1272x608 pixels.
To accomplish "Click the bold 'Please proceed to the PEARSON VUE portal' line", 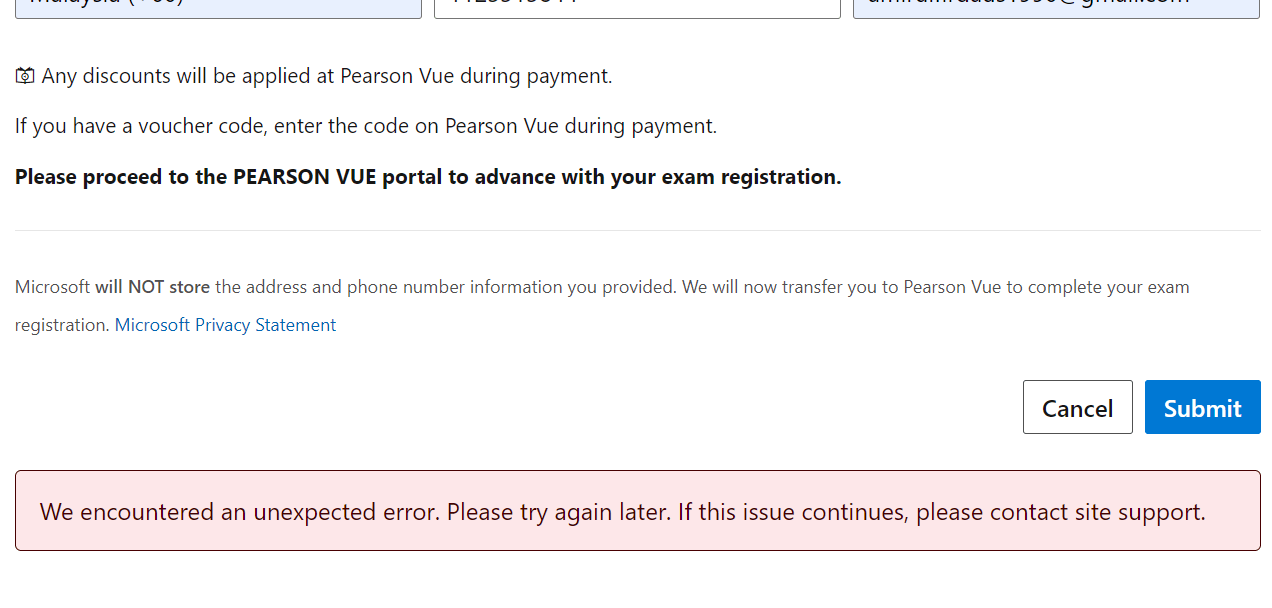I will point(428,177).
